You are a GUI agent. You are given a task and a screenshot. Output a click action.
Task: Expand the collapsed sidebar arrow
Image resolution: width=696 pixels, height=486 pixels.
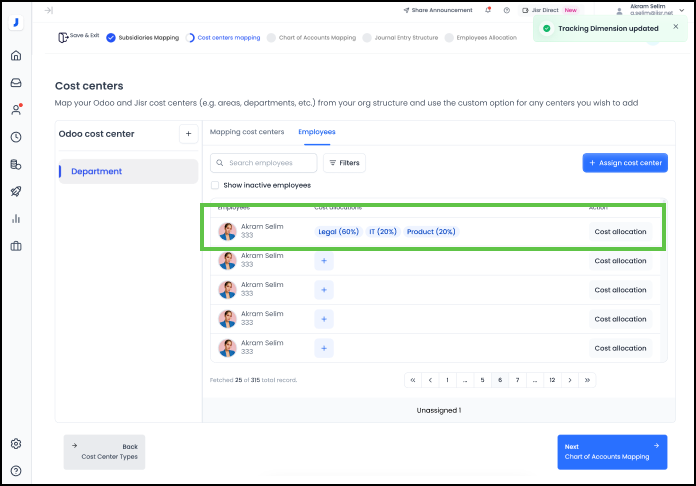coord(48,10)
